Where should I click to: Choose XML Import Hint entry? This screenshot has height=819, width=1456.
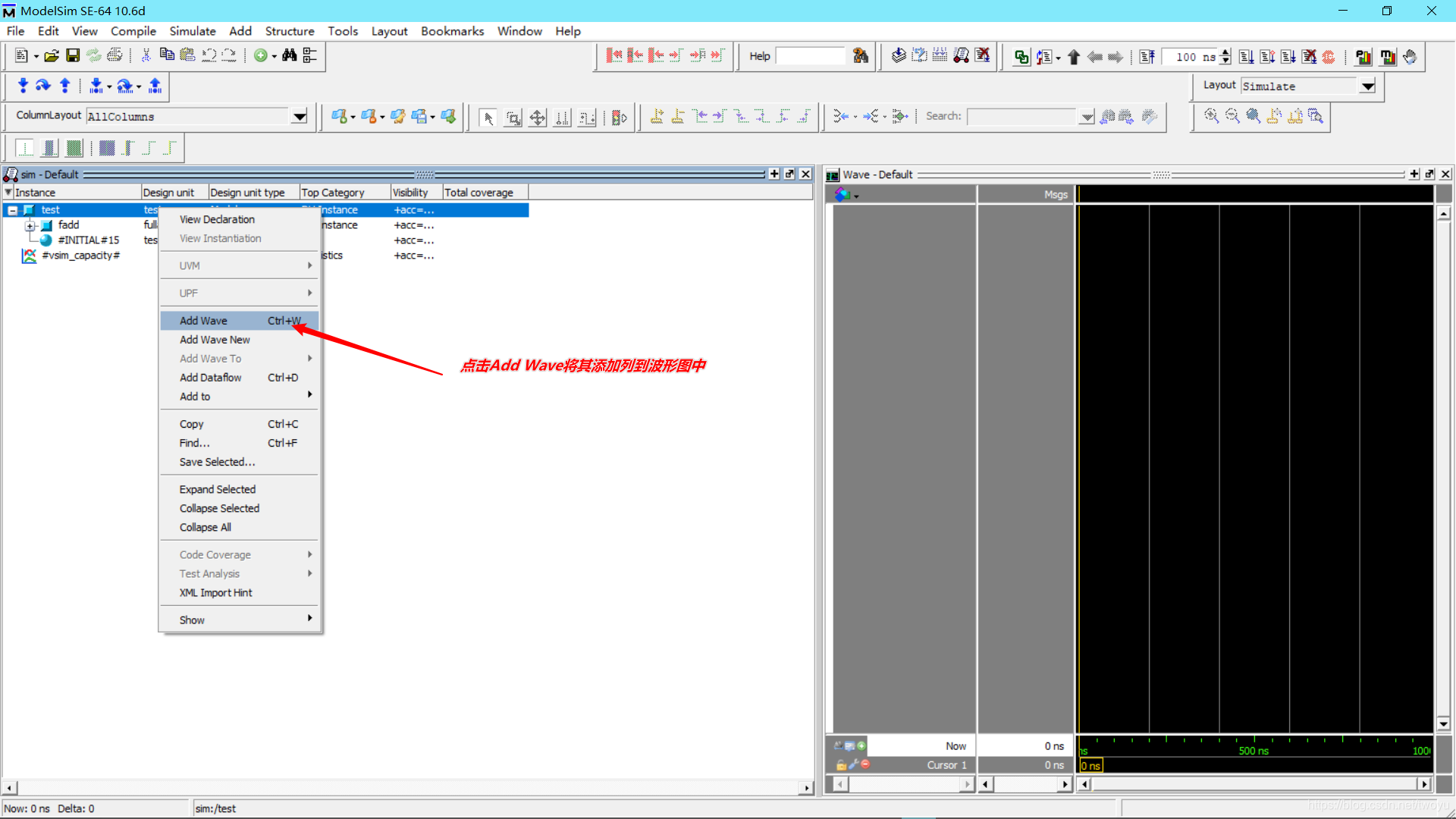pos(240,592)
